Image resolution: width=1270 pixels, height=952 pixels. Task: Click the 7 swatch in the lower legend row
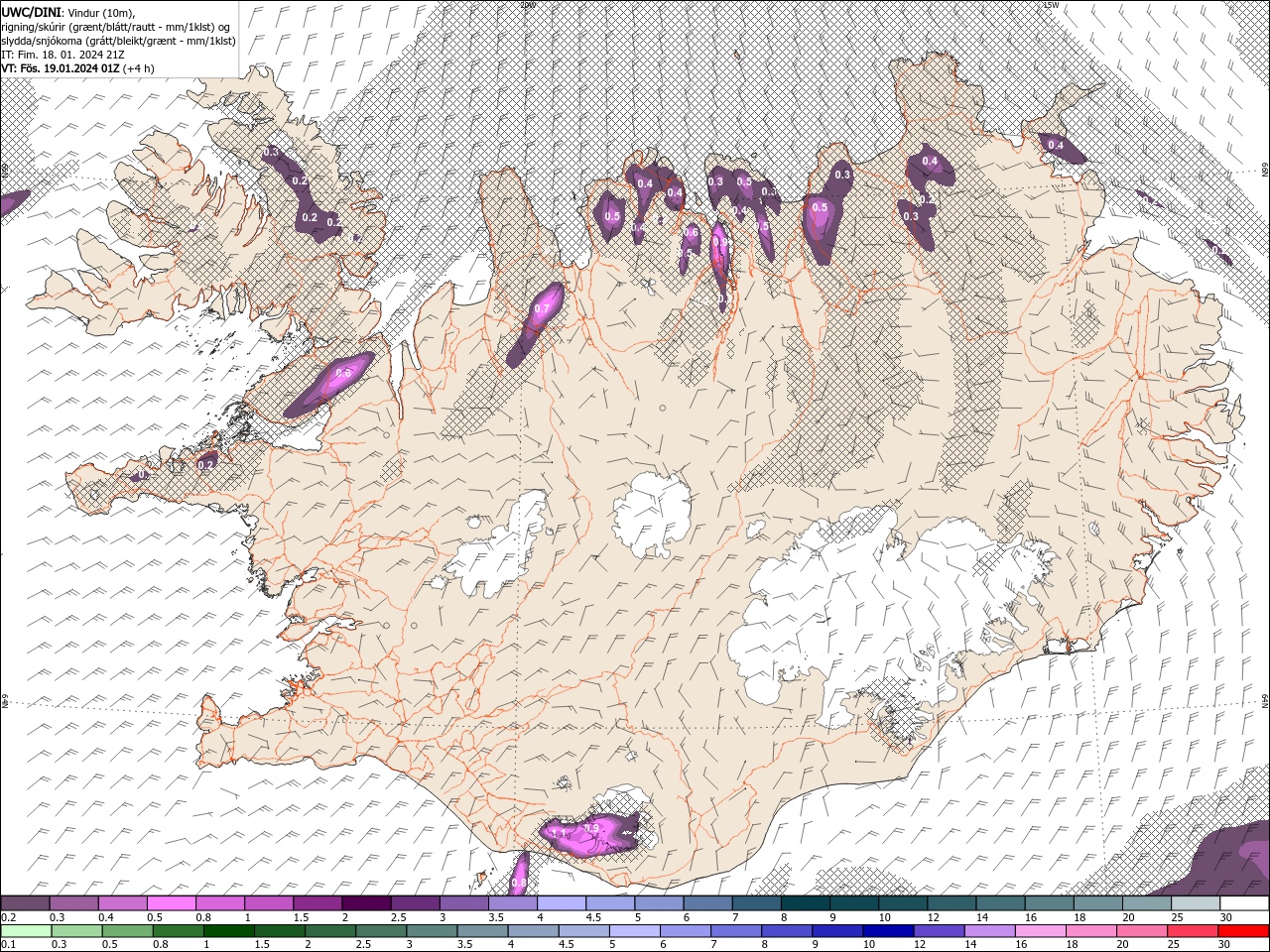(734, 931)
